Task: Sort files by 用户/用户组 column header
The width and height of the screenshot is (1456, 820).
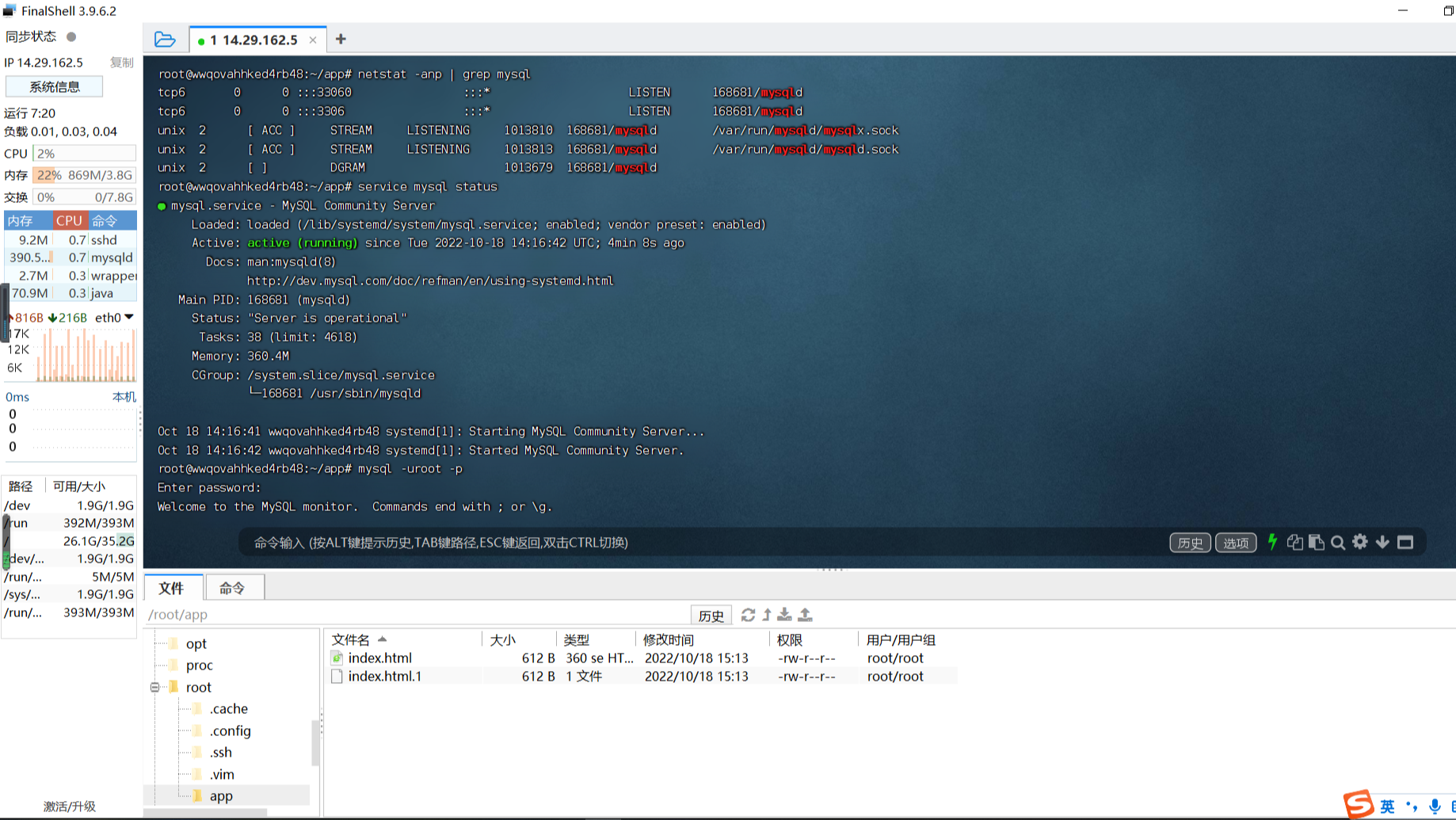Action: pos(908,639)
